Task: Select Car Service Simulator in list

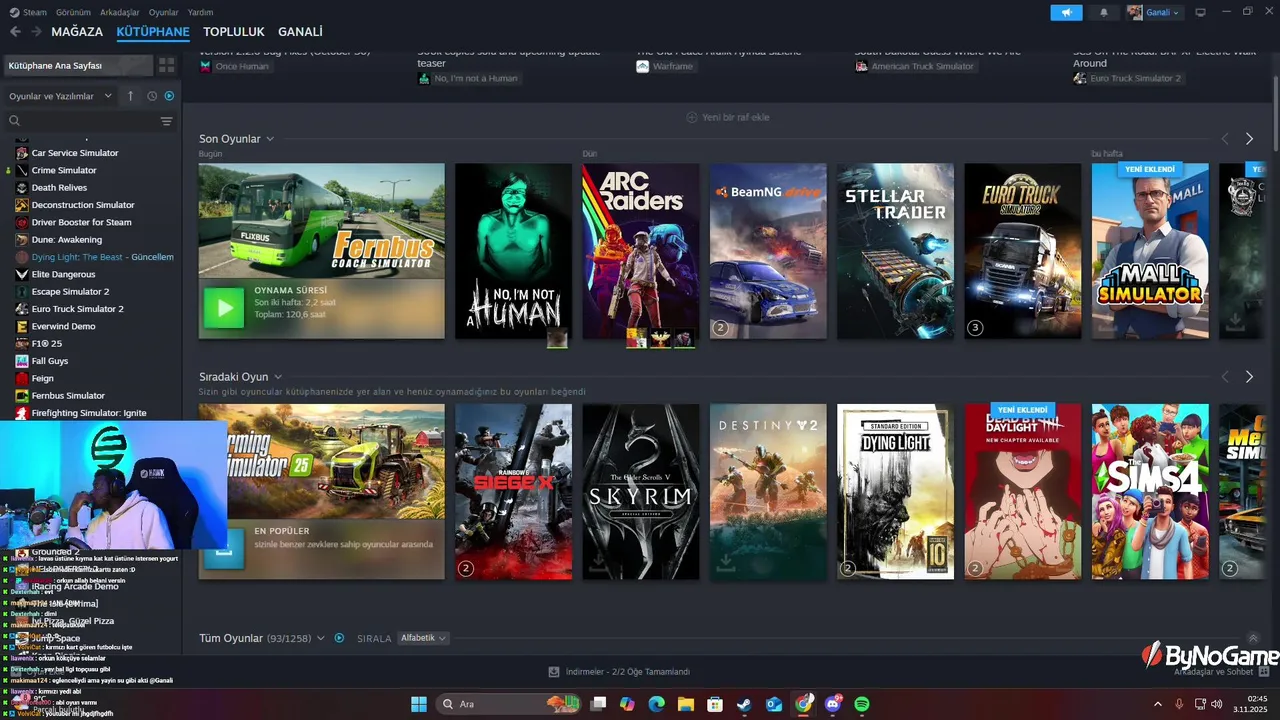Action: pos(75,153)
